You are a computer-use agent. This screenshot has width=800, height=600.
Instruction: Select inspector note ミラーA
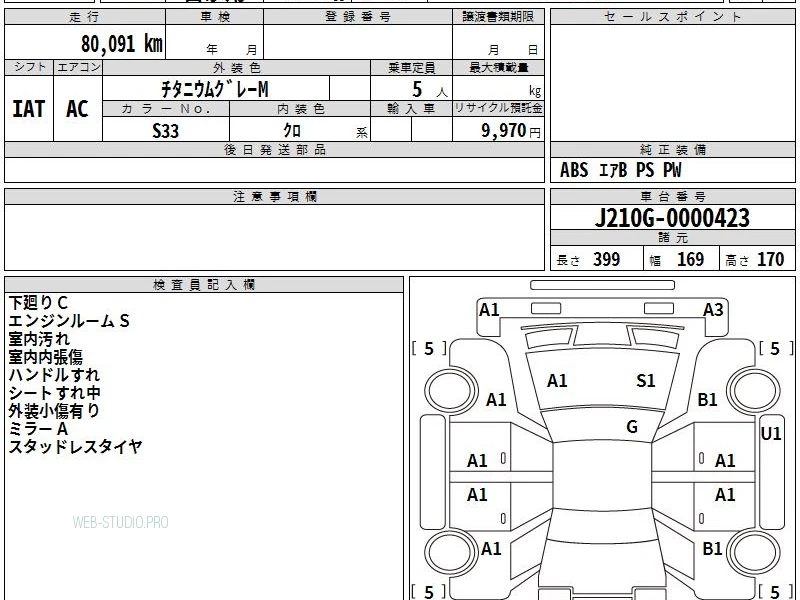[38, 429]
